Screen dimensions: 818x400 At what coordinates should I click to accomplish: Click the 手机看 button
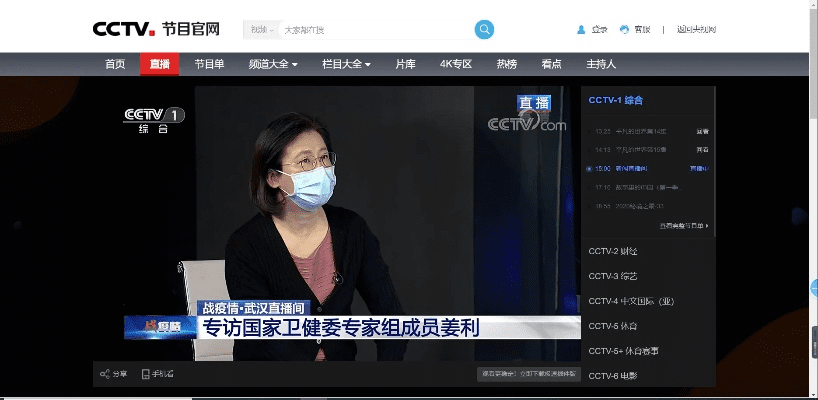[x=158, y=374]
